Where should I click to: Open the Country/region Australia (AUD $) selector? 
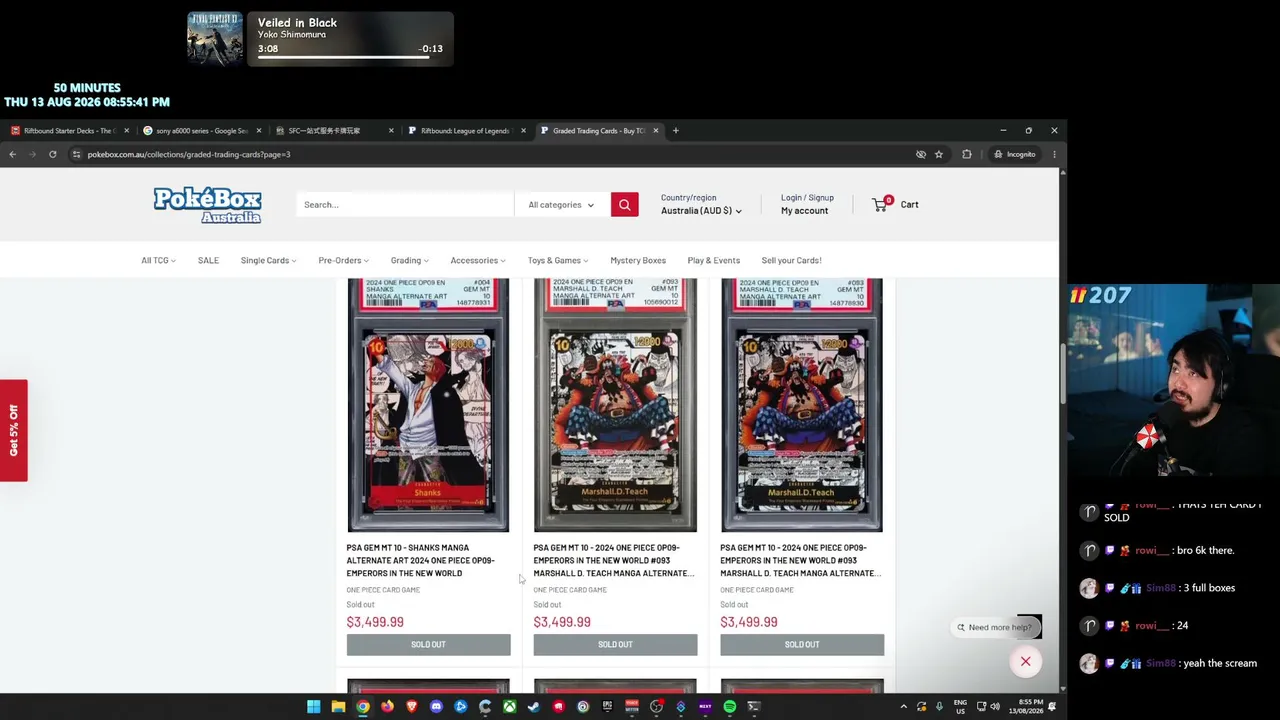coord(701,211)
